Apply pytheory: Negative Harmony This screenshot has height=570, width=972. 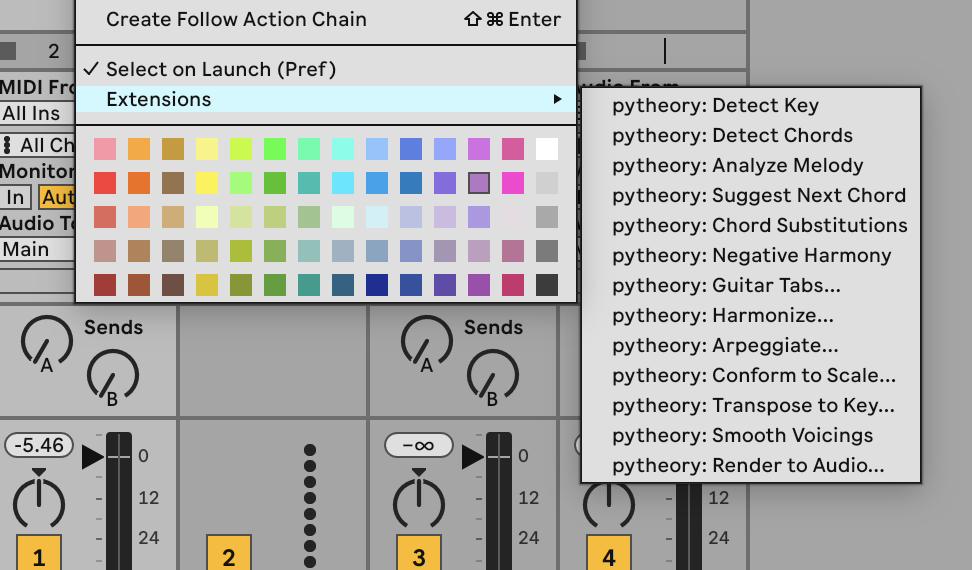[x=751, y=255]
